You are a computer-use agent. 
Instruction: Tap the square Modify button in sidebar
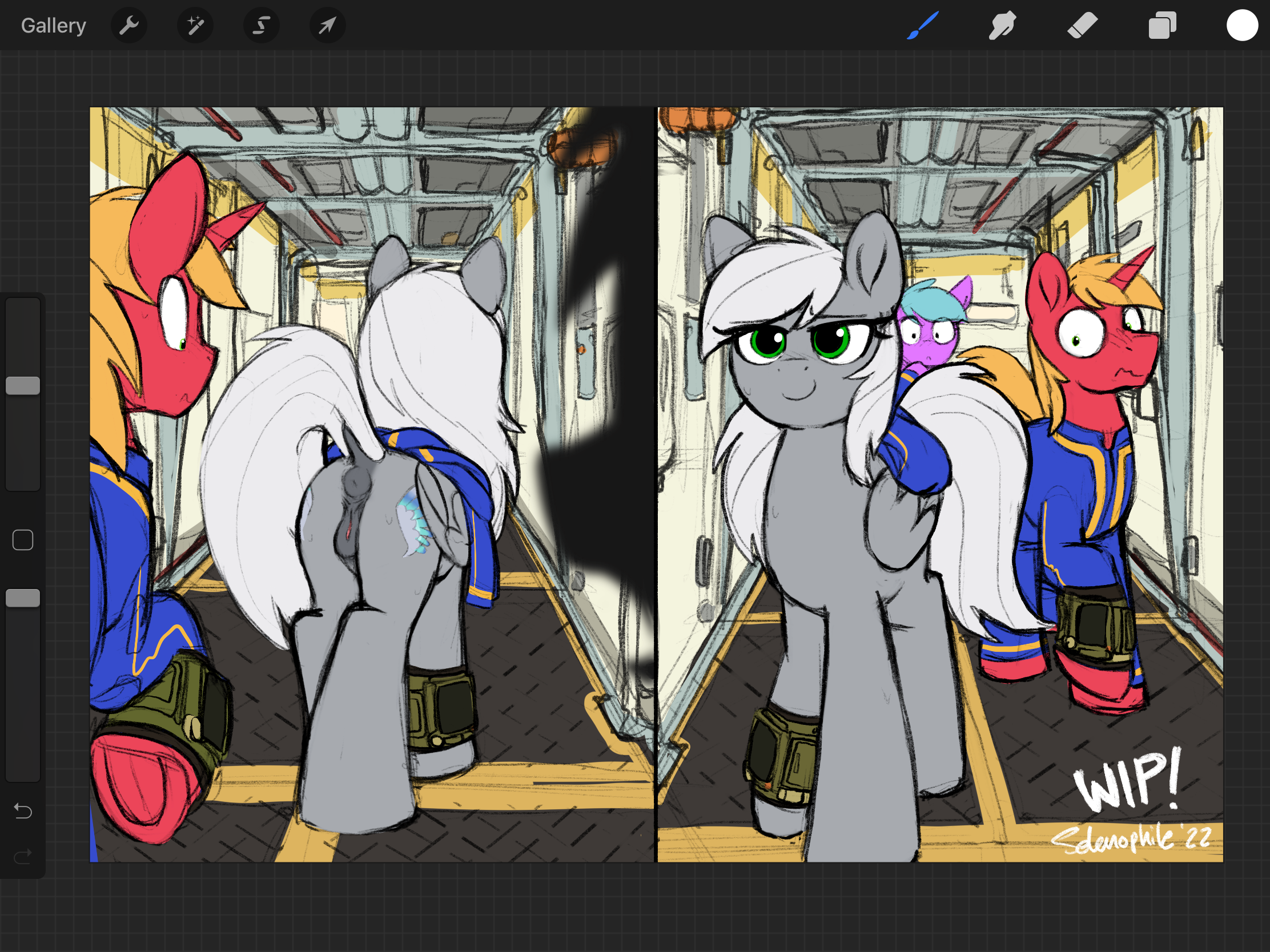tap(23, 540)
